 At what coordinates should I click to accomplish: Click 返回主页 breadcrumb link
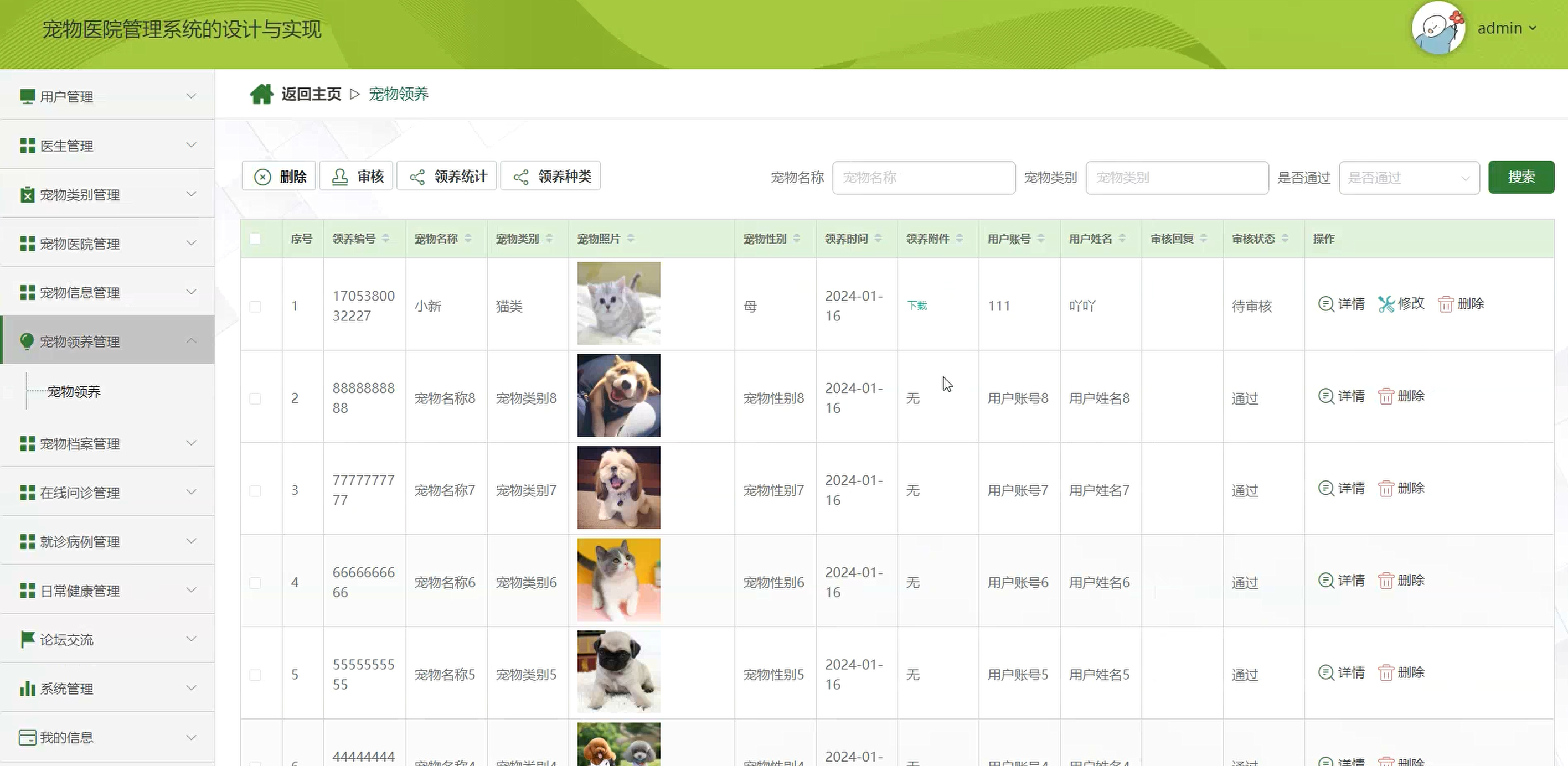click(311, 94)
